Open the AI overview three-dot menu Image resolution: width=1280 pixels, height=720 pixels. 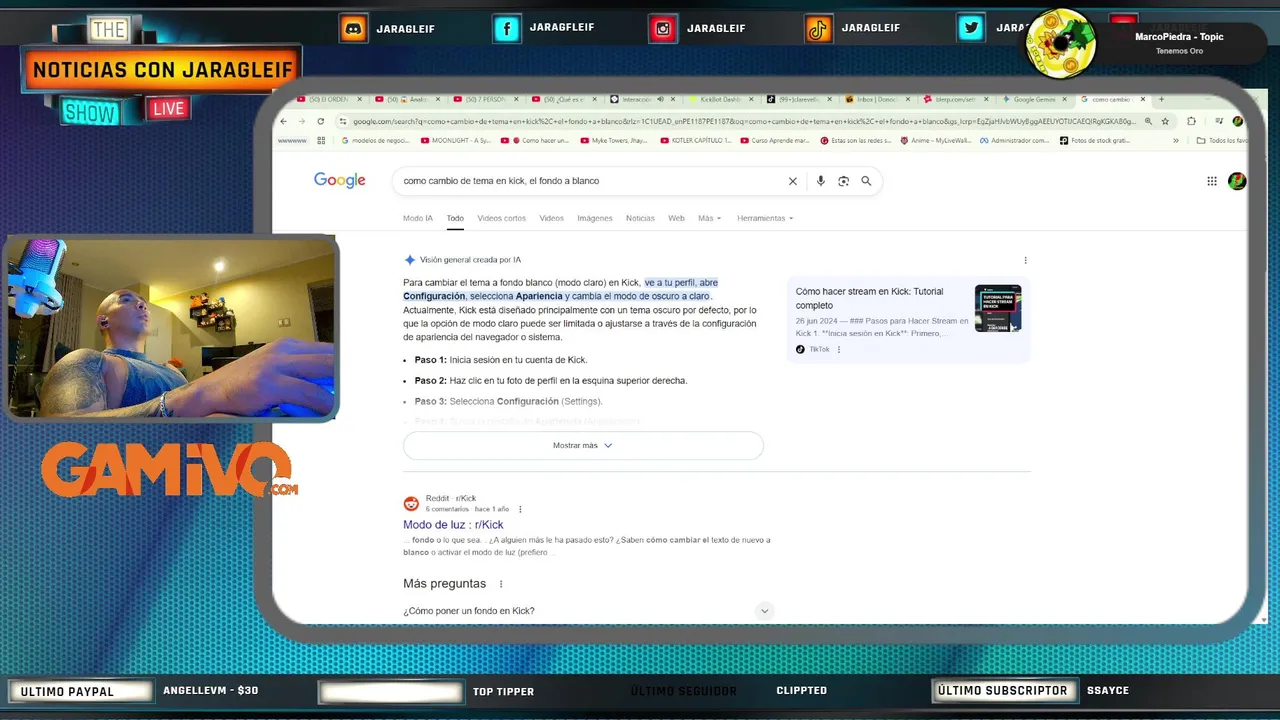tap(1025, 260)
